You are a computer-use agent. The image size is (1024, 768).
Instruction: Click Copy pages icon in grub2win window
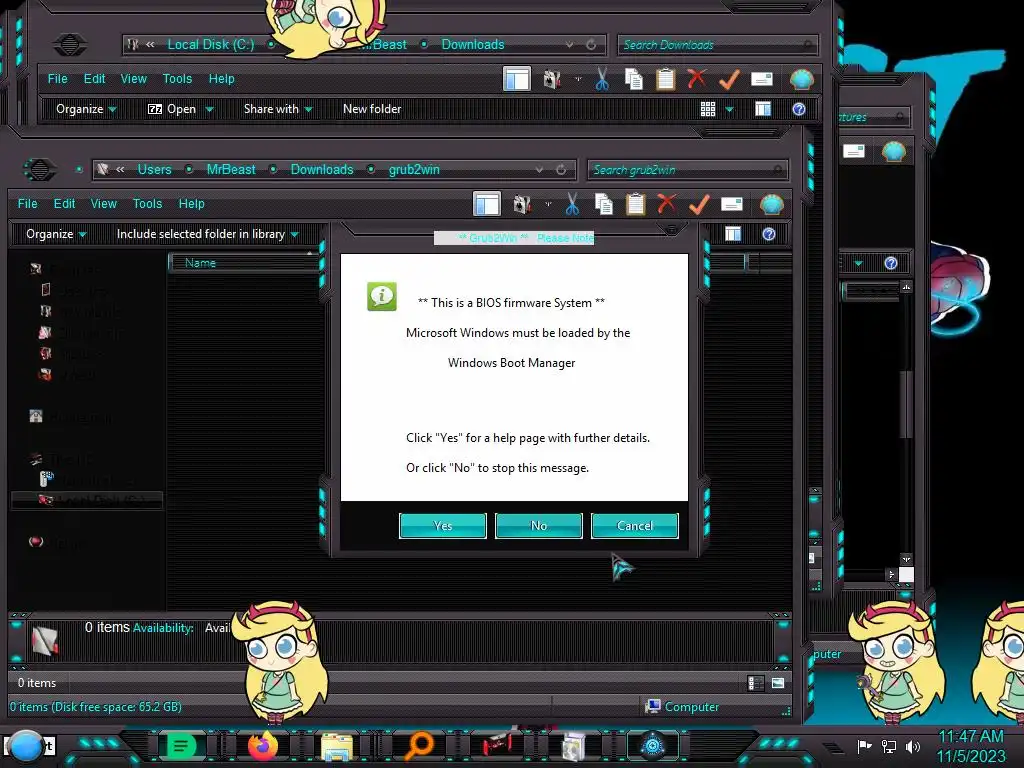[x=603, y=204]
